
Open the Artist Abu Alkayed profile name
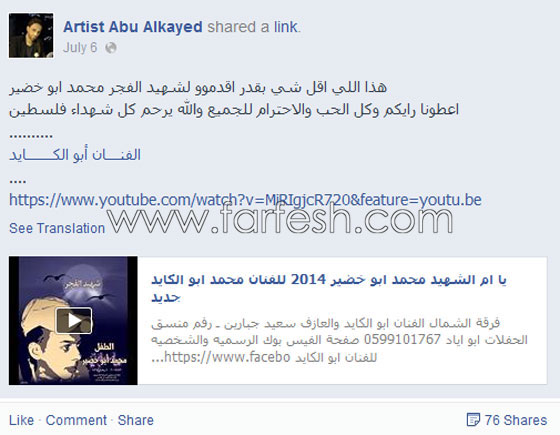click(x=132, y=27)
